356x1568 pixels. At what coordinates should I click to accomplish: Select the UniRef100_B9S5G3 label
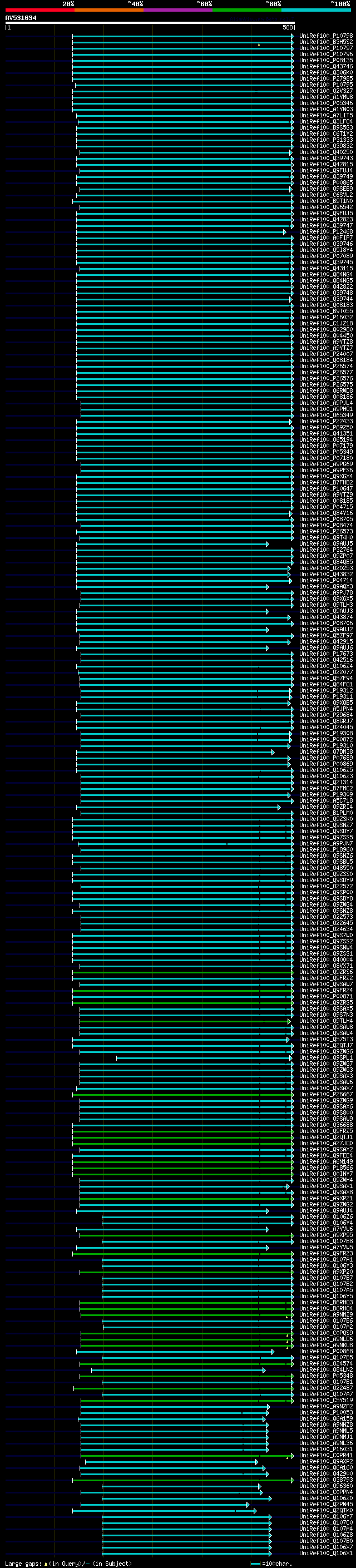coord(326,128)
